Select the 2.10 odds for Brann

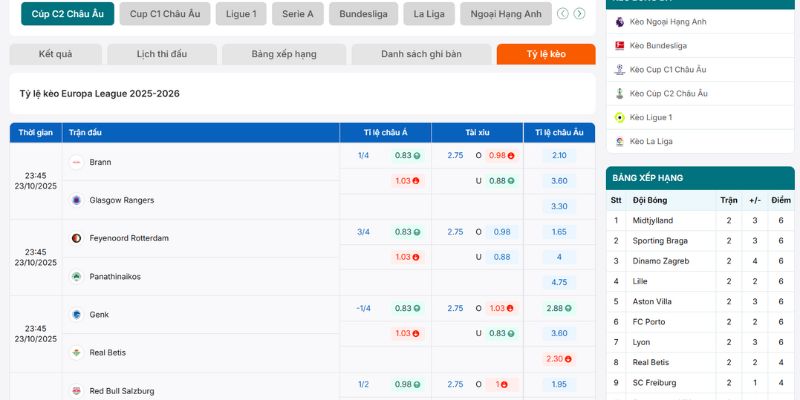tap(559, 155)
